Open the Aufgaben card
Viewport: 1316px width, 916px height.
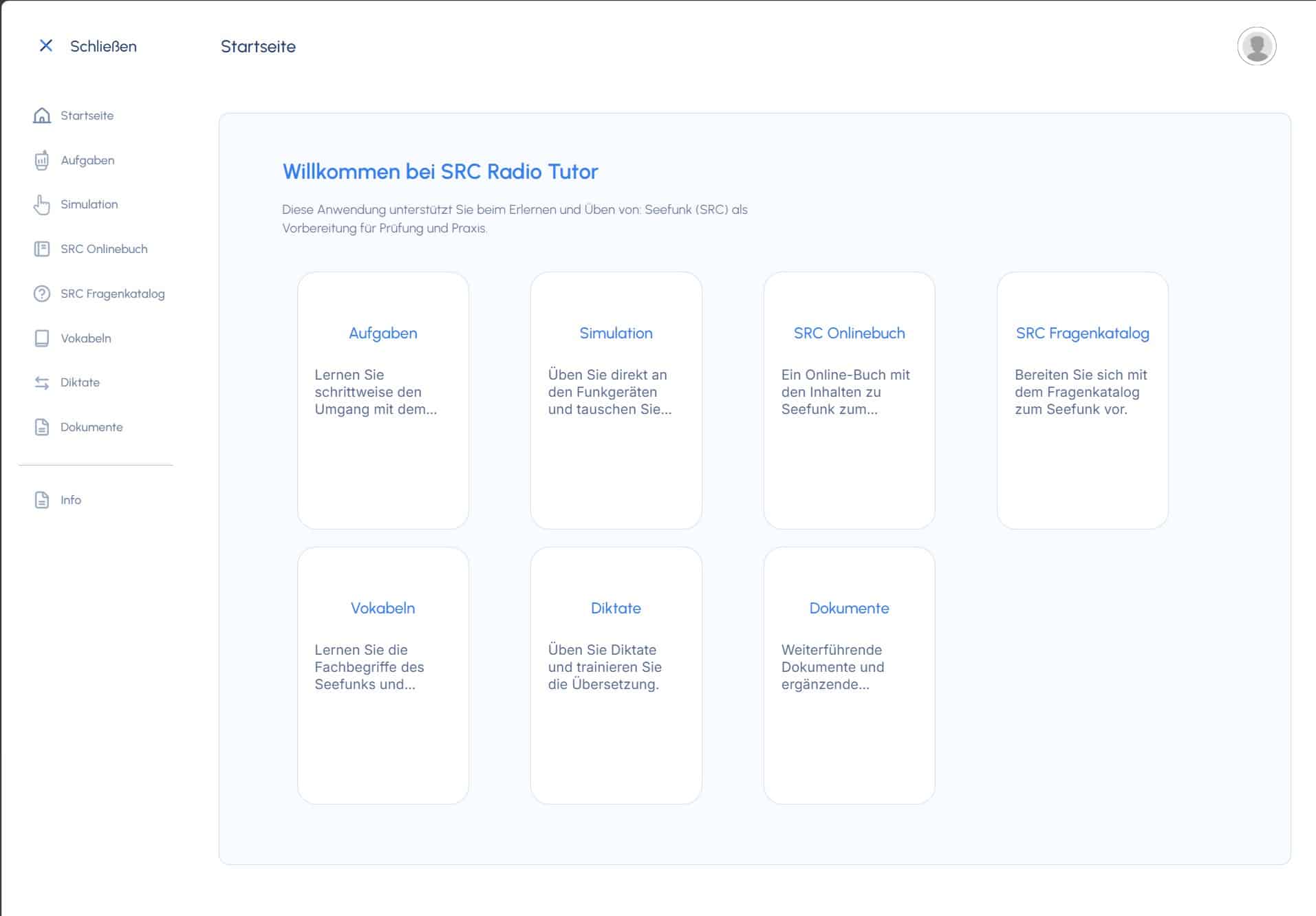coord(382,400)
